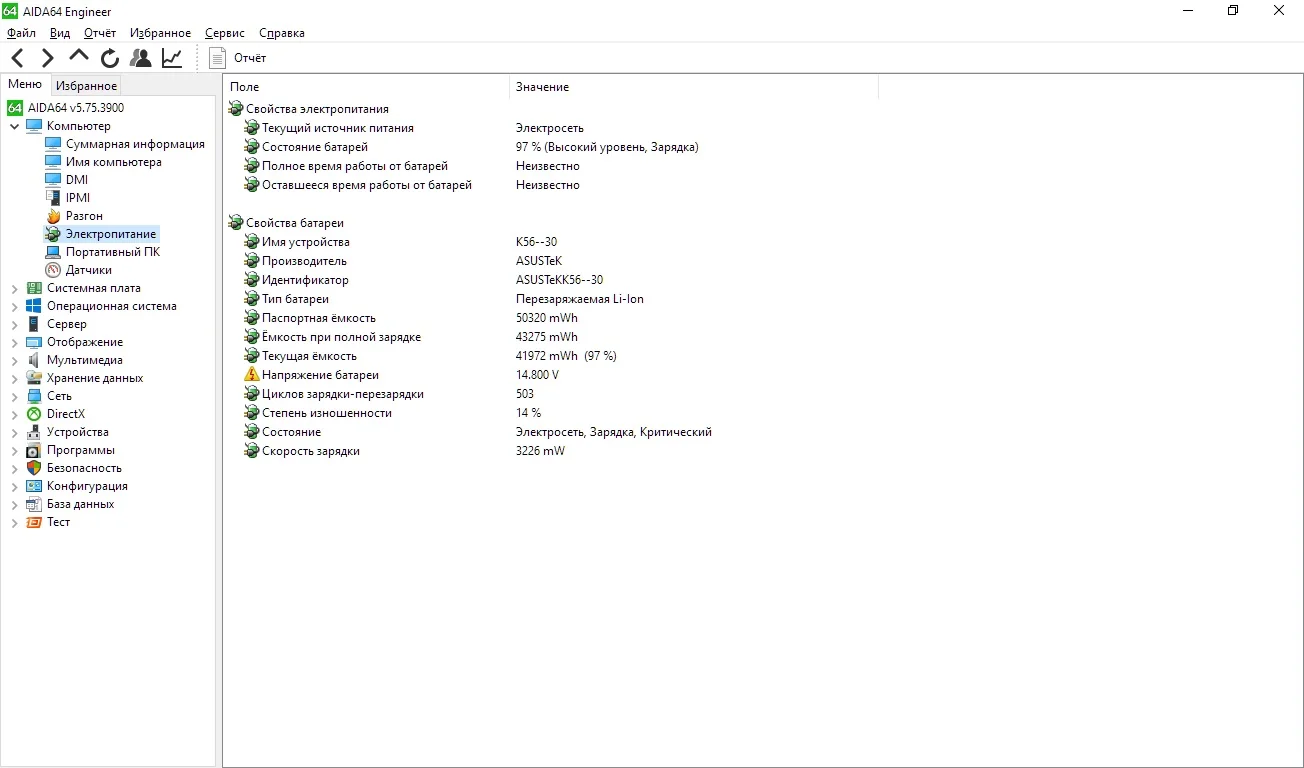Click the DirectX Xbox logo icon
Viewport: 1304px width, 768px height.
[34, 414]
